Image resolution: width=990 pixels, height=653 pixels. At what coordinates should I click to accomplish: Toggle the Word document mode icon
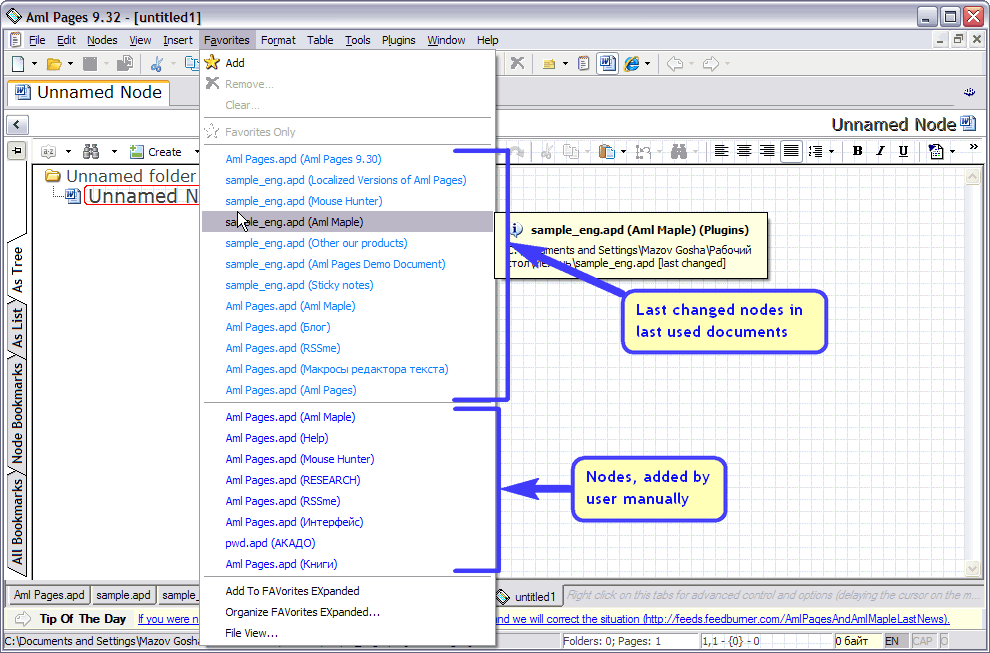pos(607,63)
